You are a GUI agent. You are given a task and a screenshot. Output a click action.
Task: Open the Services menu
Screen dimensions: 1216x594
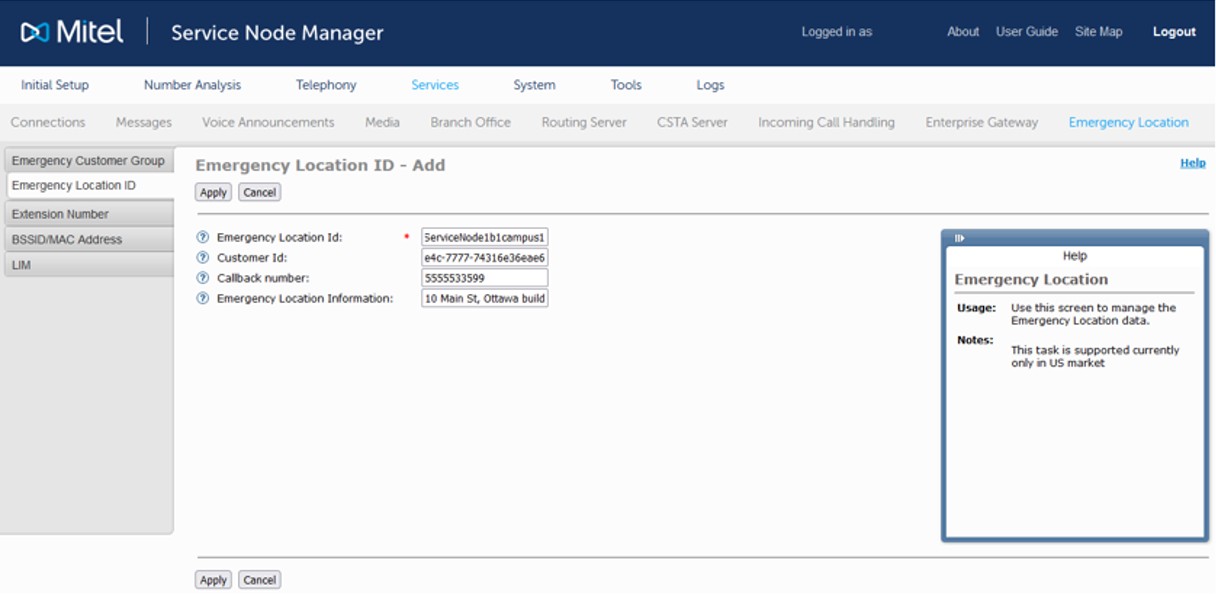pos(435,85)
